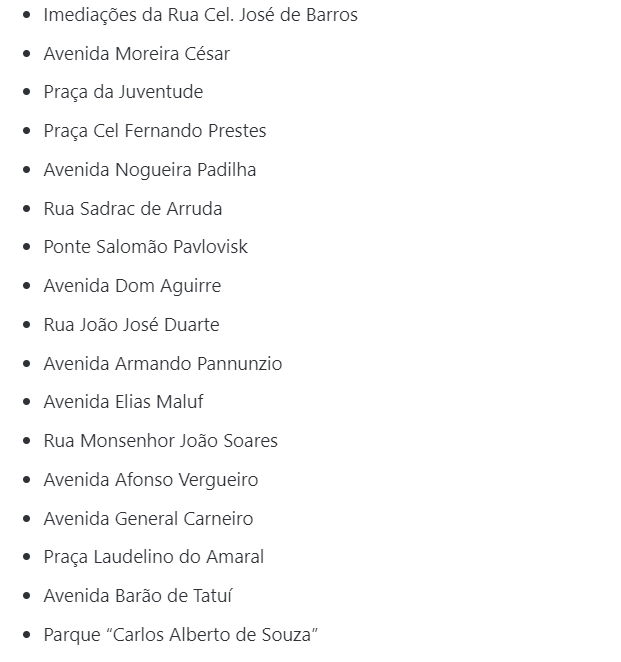
Task: Click the Rua Sadrac de Arruda item
Action: (x=132, y=209)
